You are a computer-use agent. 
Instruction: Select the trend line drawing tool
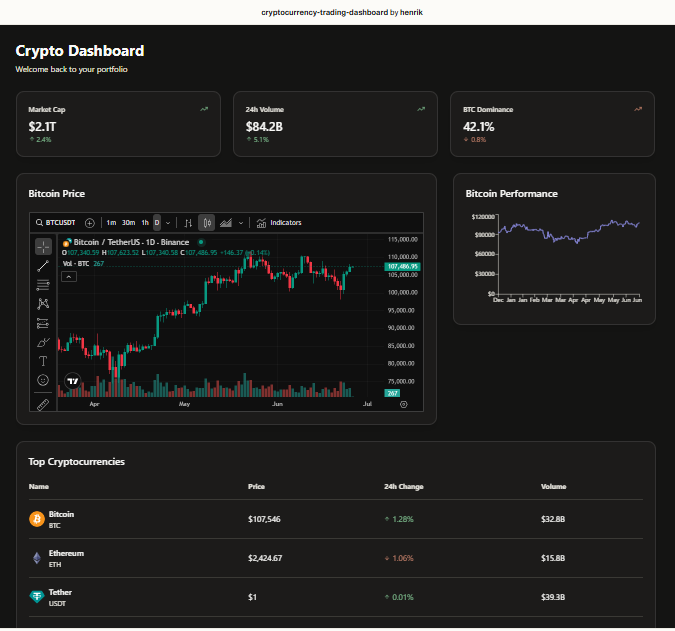click(43, 266)
